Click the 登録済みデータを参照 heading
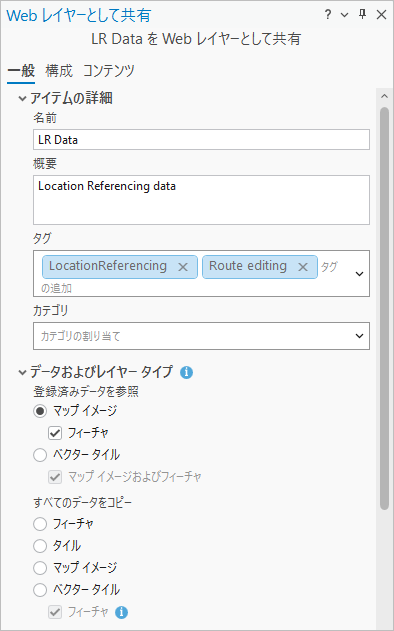Screen dimensions: 394x631 click(86, 392)
